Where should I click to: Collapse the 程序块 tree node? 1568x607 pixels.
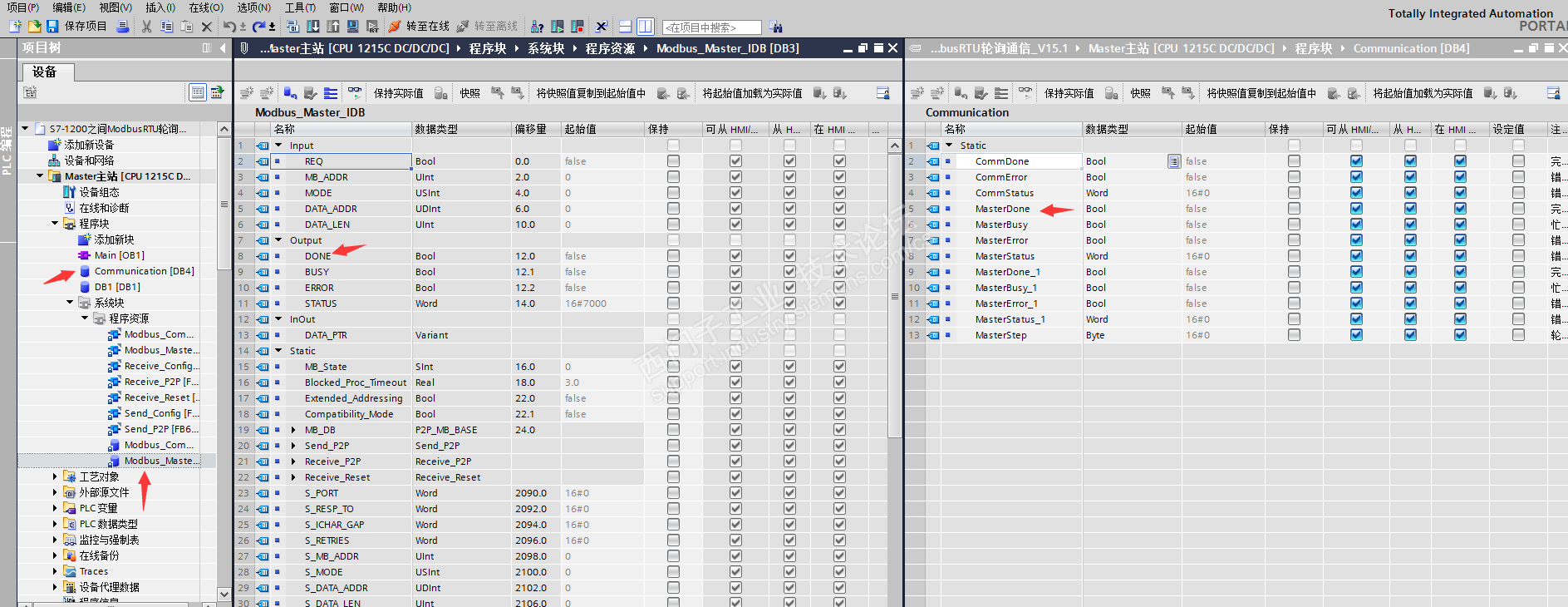(x=55, y=224)
